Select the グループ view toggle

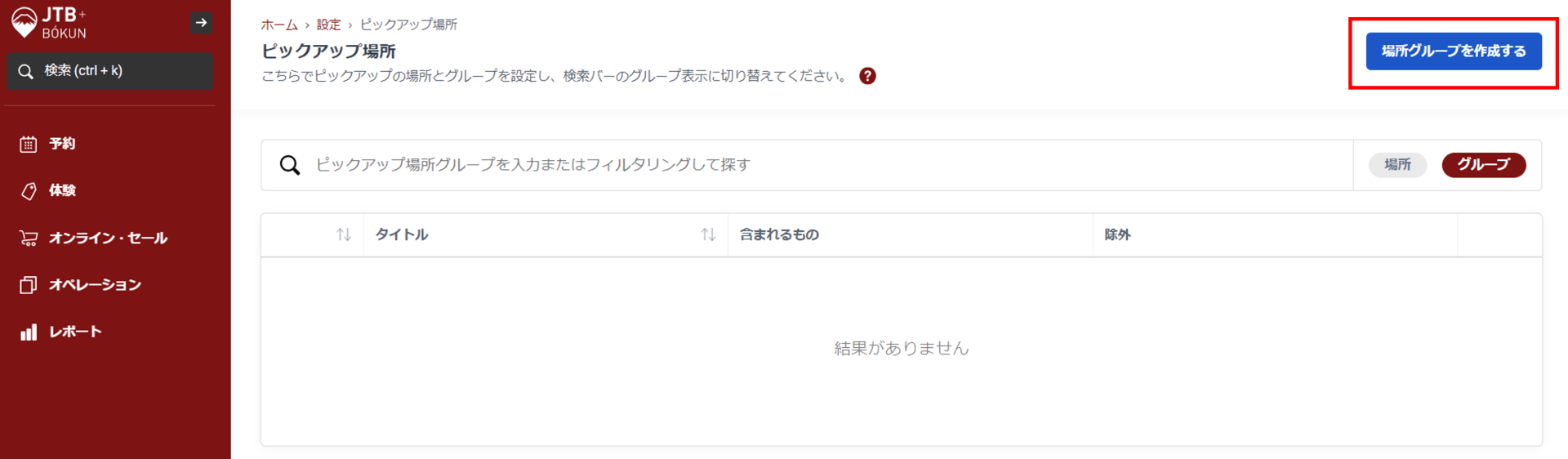tap(1483, 165)
